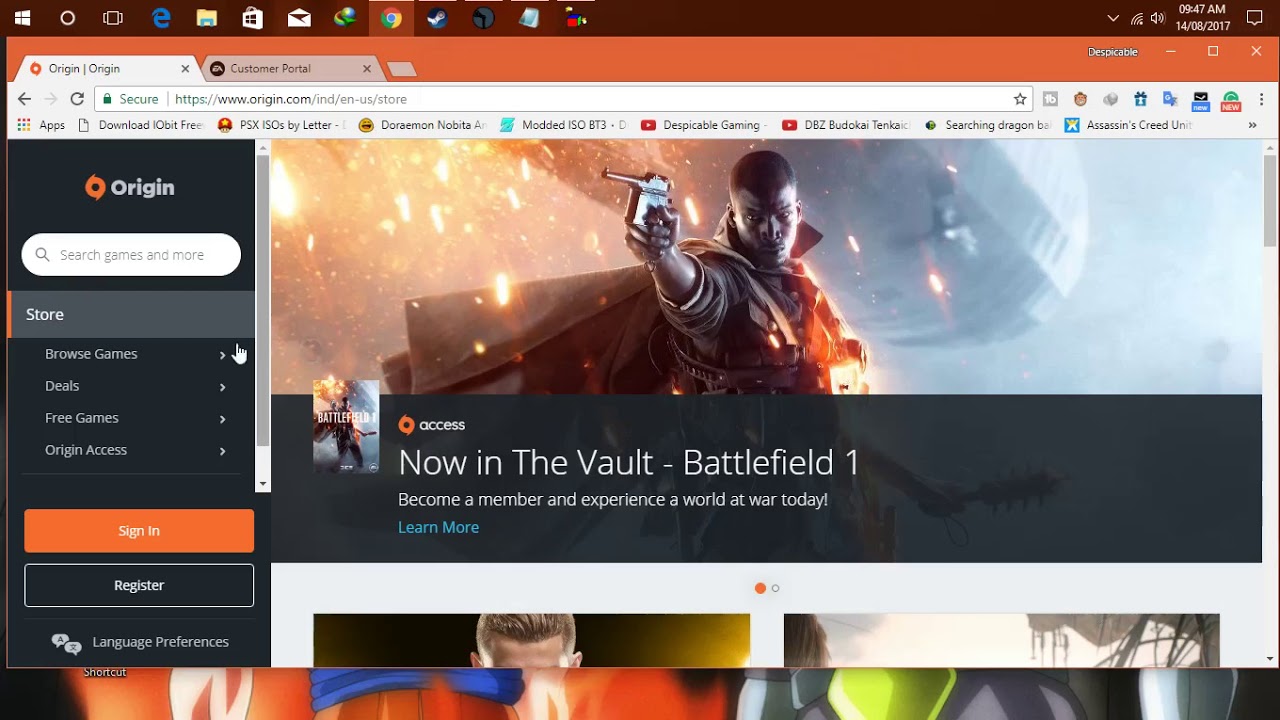1280x720 pixels.
Task: Open the Download IObit Free bookmark
Action: 140,125
